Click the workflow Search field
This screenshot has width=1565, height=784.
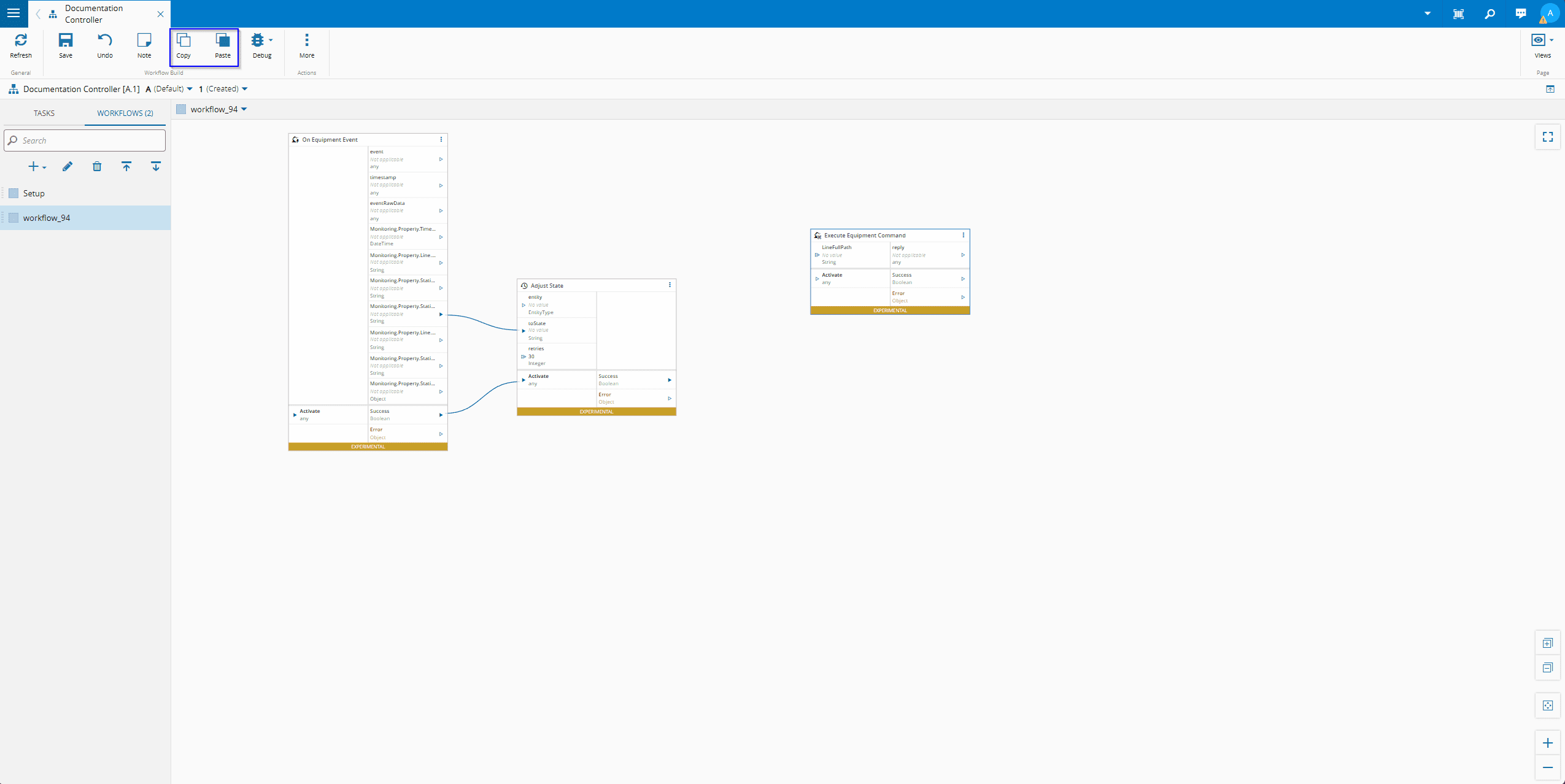pyautogui.click(x=86, y=140)
